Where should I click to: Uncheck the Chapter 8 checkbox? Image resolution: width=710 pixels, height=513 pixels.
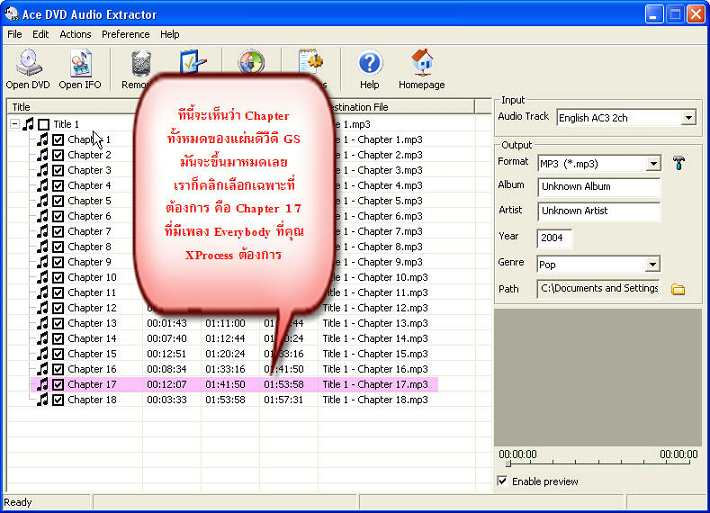click(58, 247)
